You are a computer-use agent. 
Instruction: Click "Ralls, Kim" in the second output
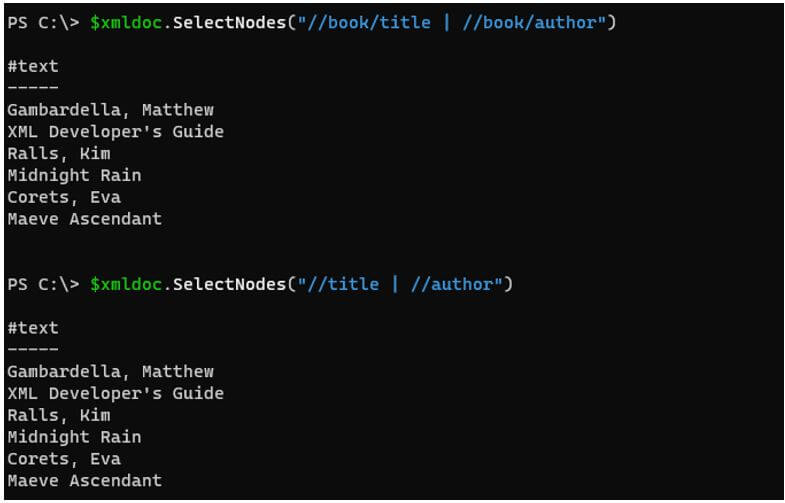tap(58, 416)
